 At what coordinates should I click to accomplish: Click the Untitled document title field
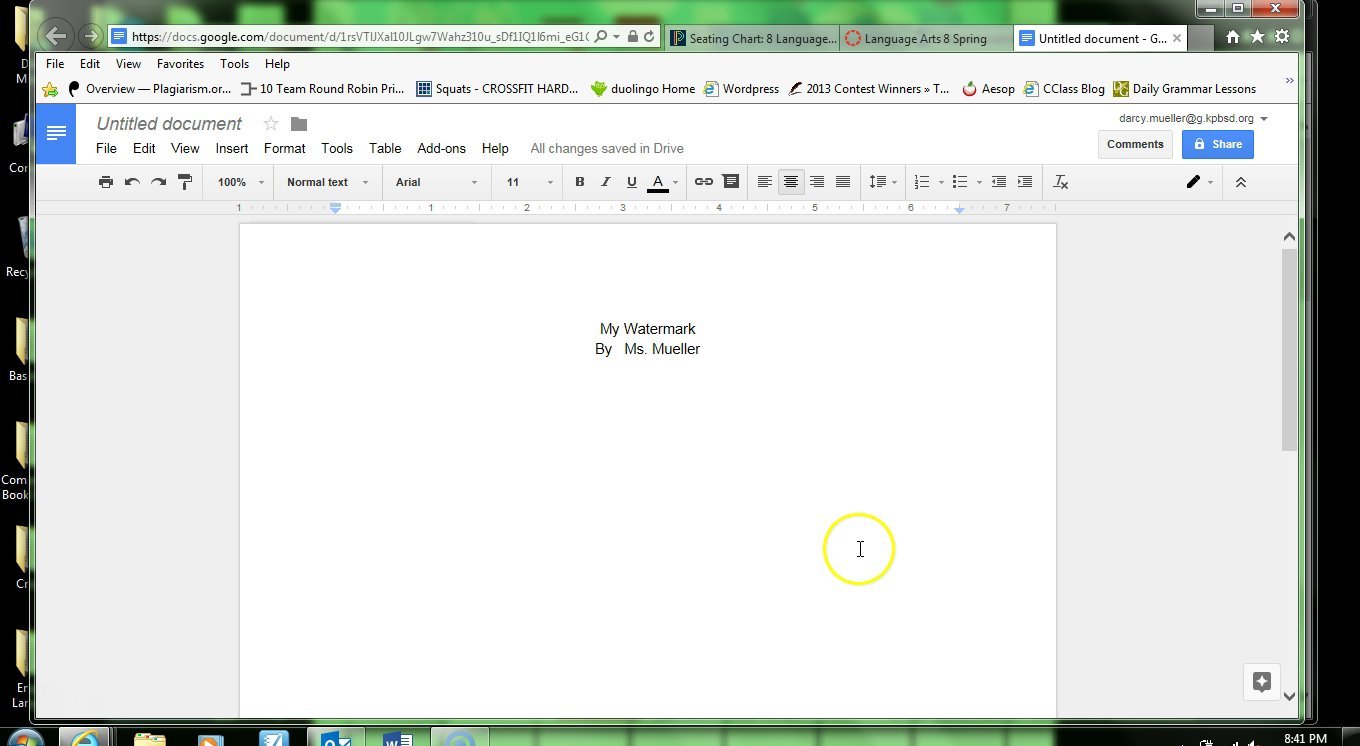(169, 124)
